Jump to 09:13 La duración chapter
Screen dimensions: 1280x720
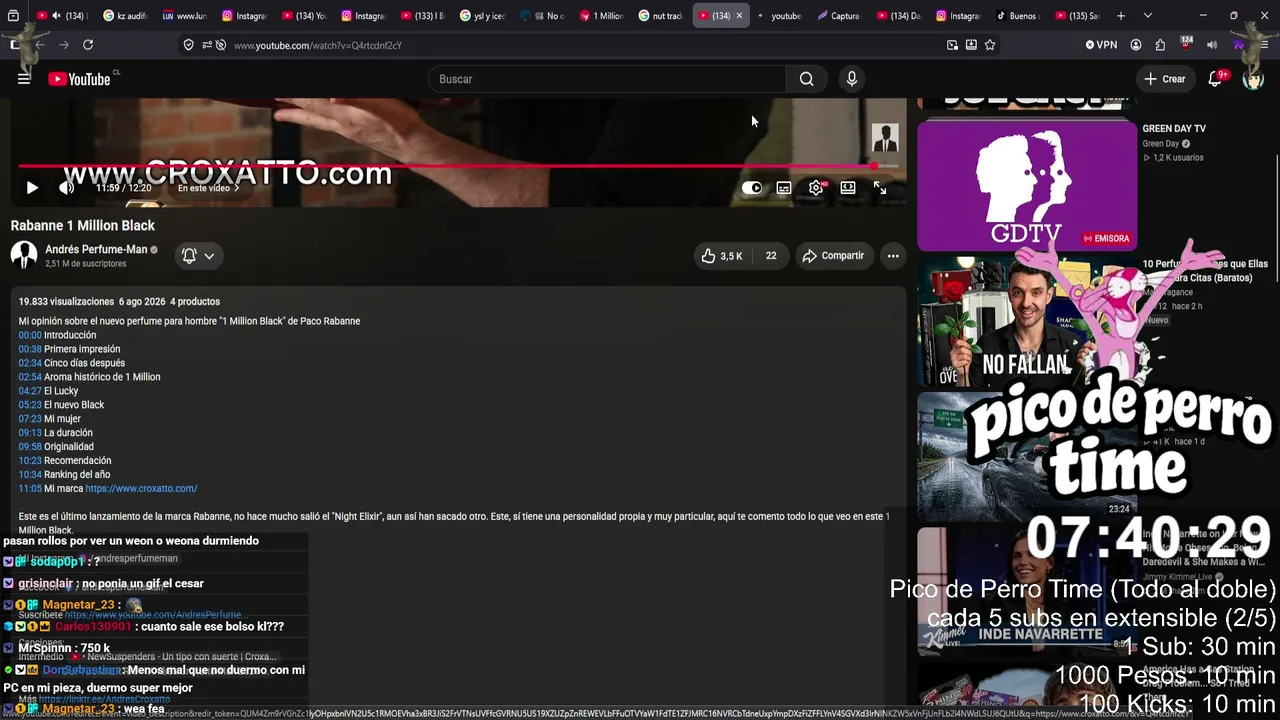coord(30,433)
